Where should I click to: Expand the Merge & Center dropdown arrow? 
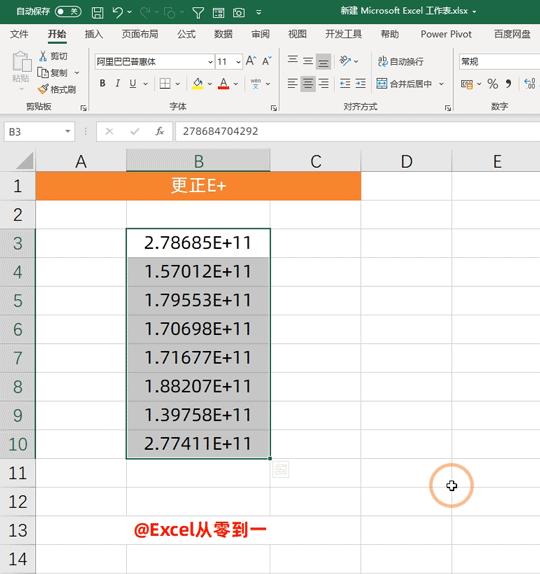point(442,84)
